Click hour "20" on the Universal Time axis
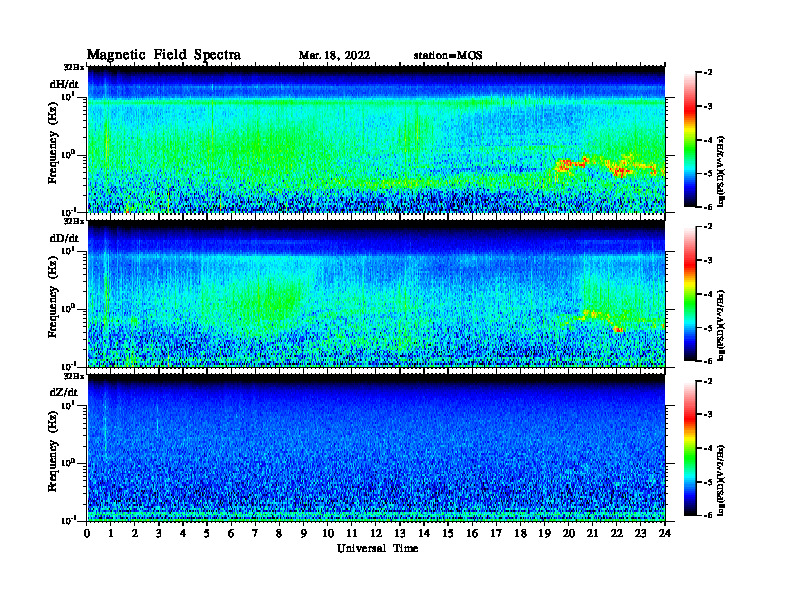The height and width of the screenshot is (612, 792). pos(569,534)
